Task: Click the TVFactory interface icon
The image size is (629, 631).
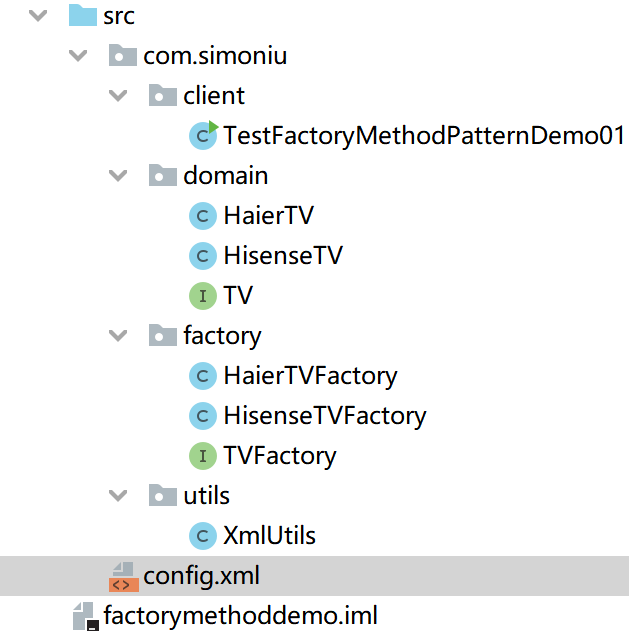Action: (203, 456)
